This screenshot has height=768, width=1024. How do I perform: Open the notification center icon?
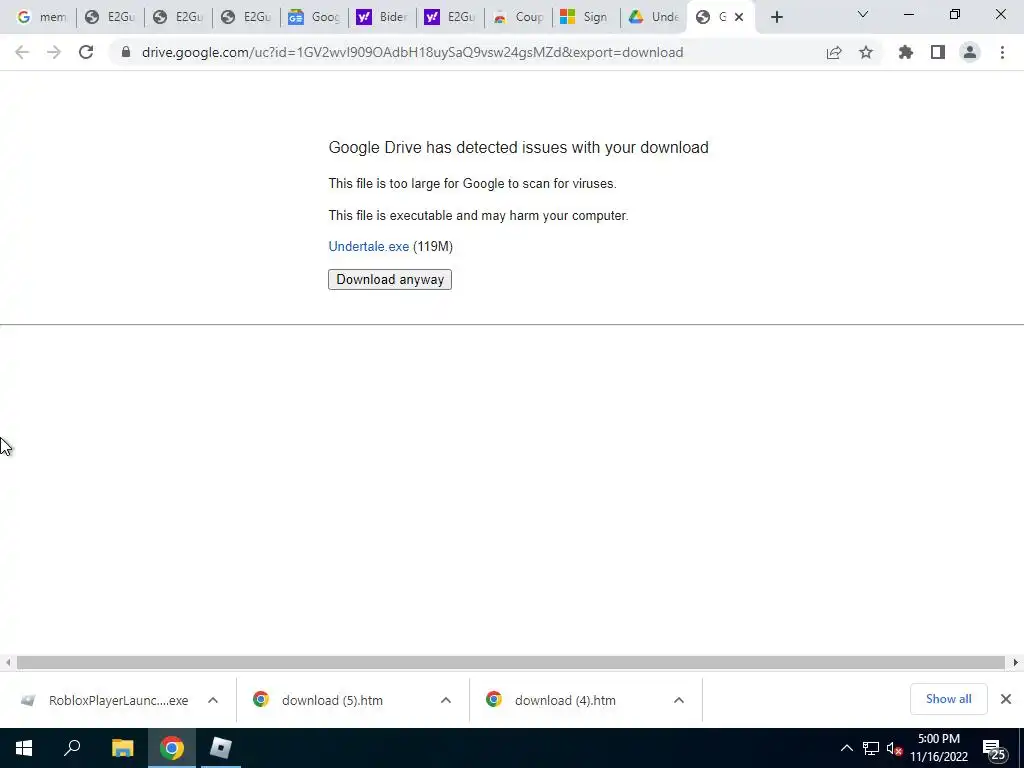pos(995,750)
